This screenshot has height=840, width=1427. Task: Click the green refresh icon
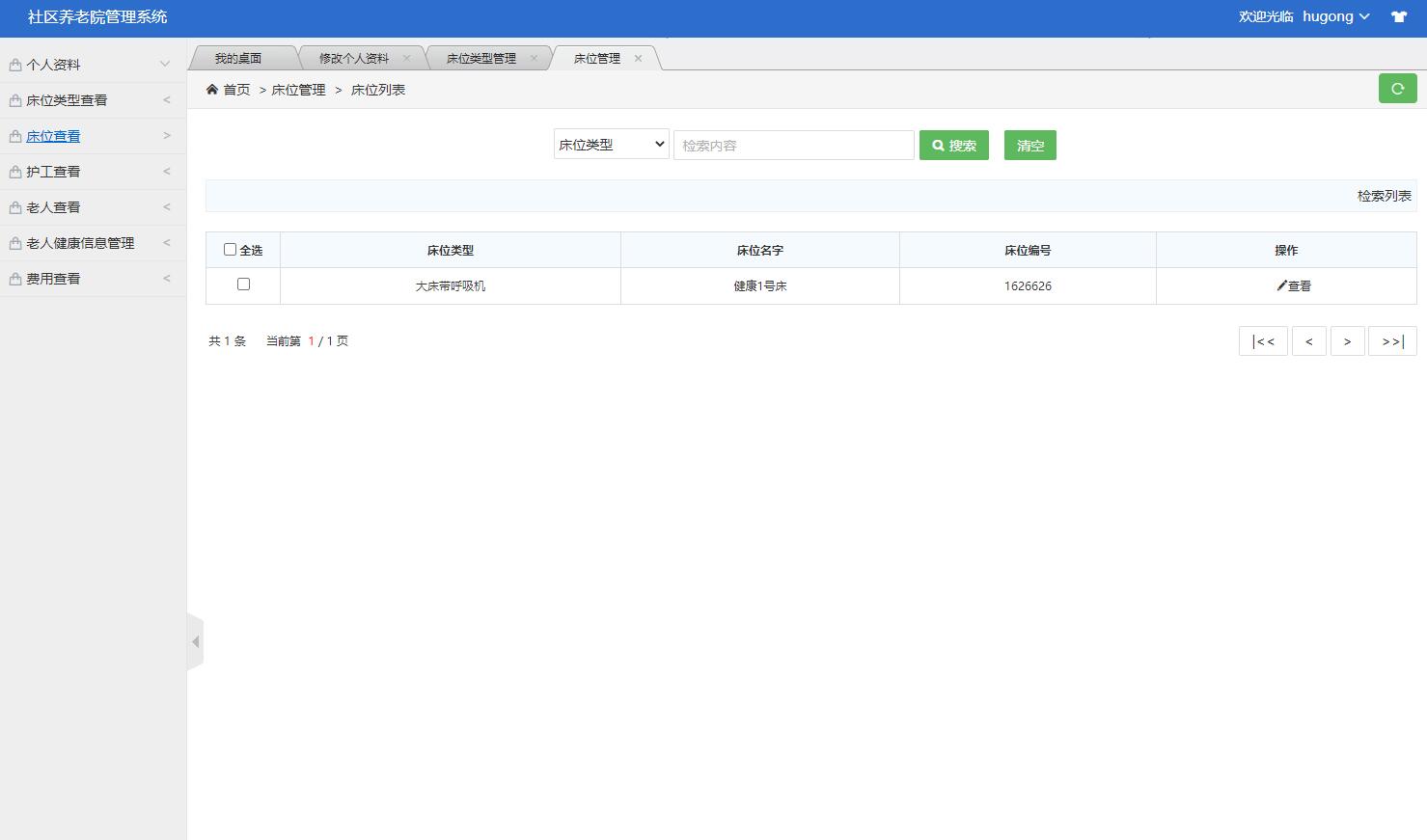[x=1397, y=88]
